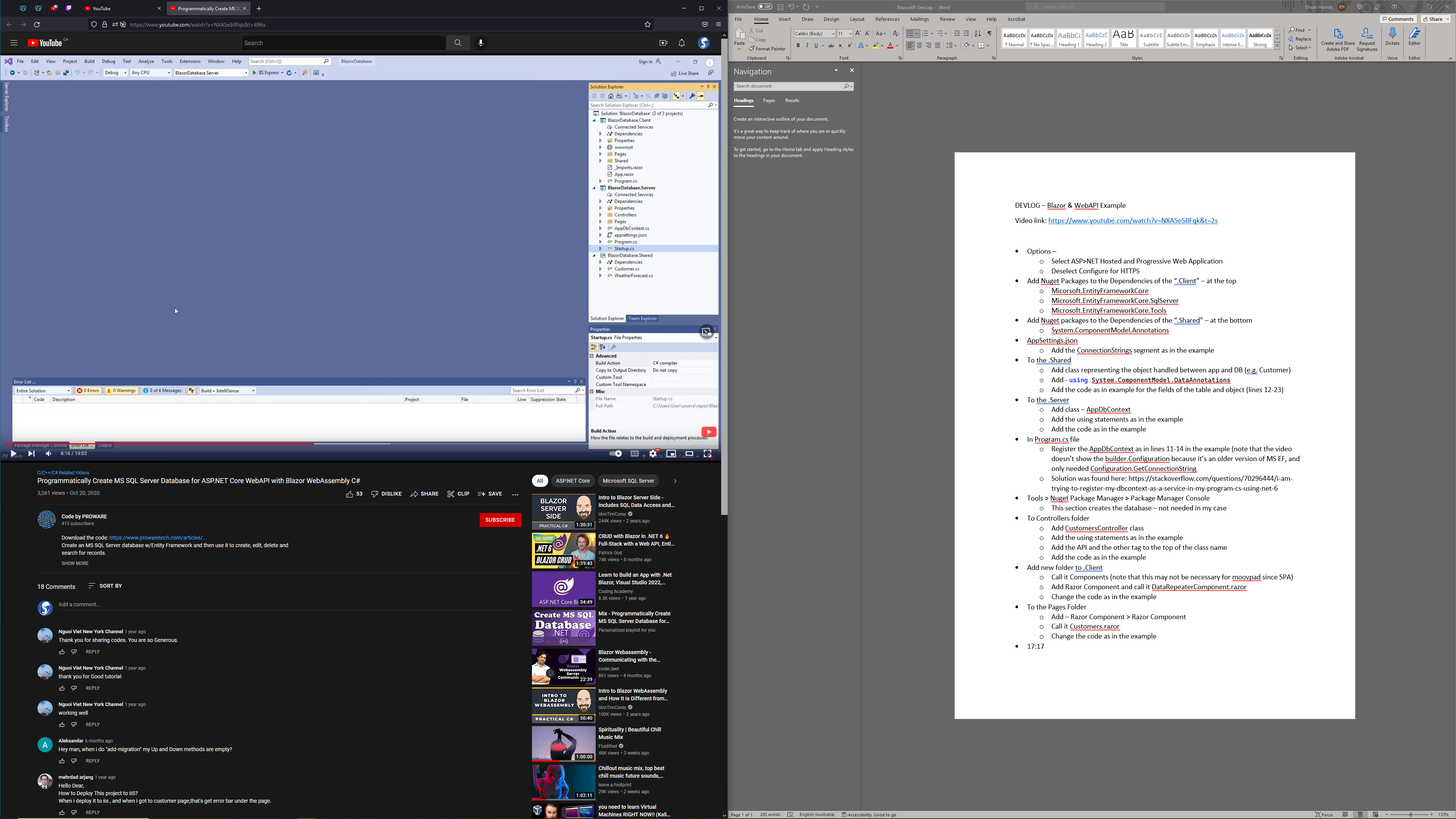Expand description with SHOW MORE
The image size is (1456, 819).
[x=75, y=563]
